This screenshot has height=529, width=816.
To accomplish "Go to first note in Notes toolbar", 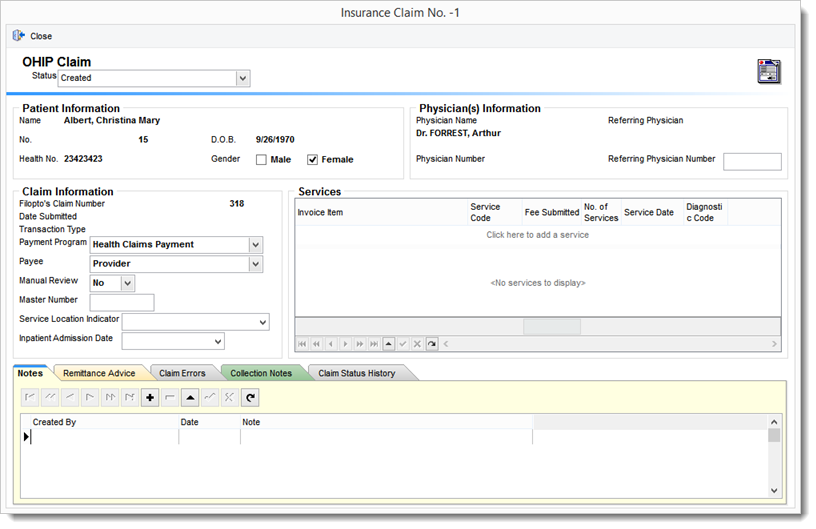I will pos(30,397).
